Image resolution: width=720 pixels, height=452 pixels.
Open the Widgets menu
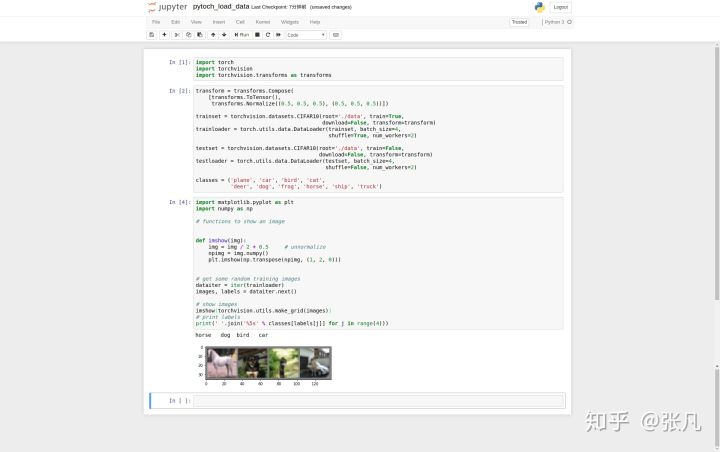coord(289,21)
